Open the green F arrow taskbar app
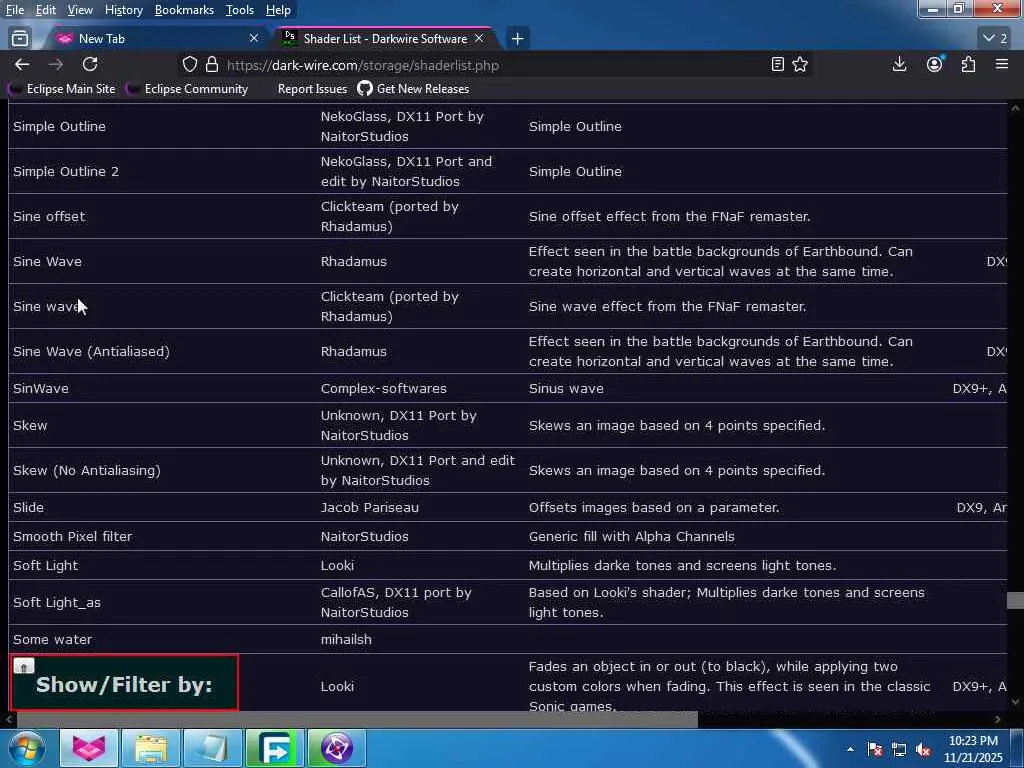This screenshot has width=1024, height=768. 275,748
